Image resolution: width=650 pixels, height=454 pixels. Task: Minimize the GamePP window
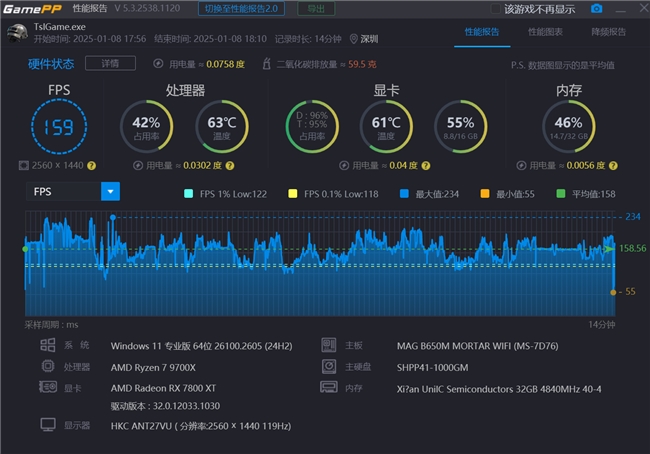tap(621, 9)
